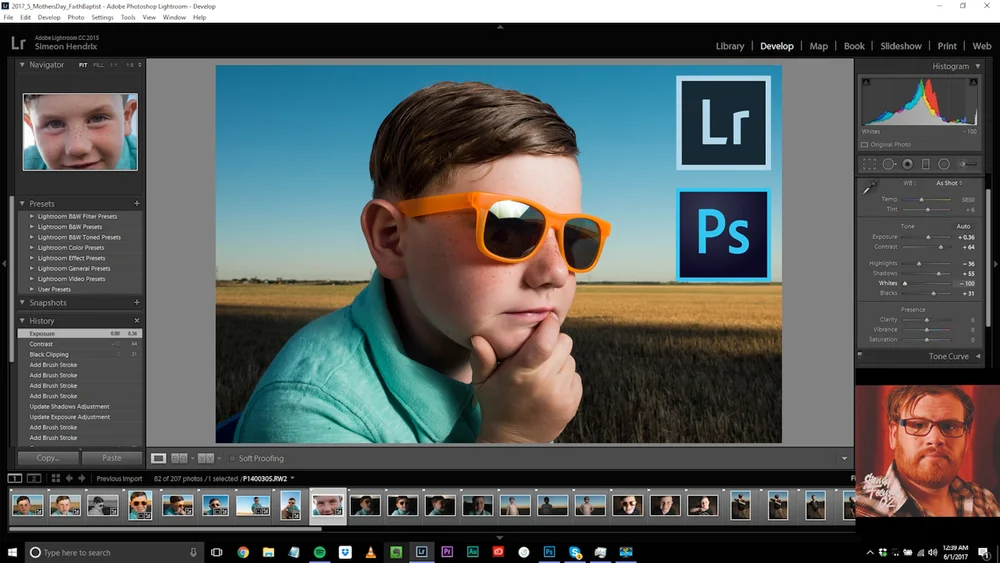Click the Whites slider handle

(904, 283)
